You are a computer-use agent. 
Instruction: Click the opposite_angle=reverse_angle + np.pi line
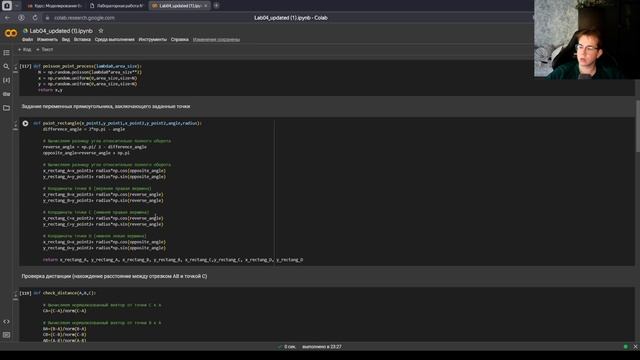coord(86,153)
